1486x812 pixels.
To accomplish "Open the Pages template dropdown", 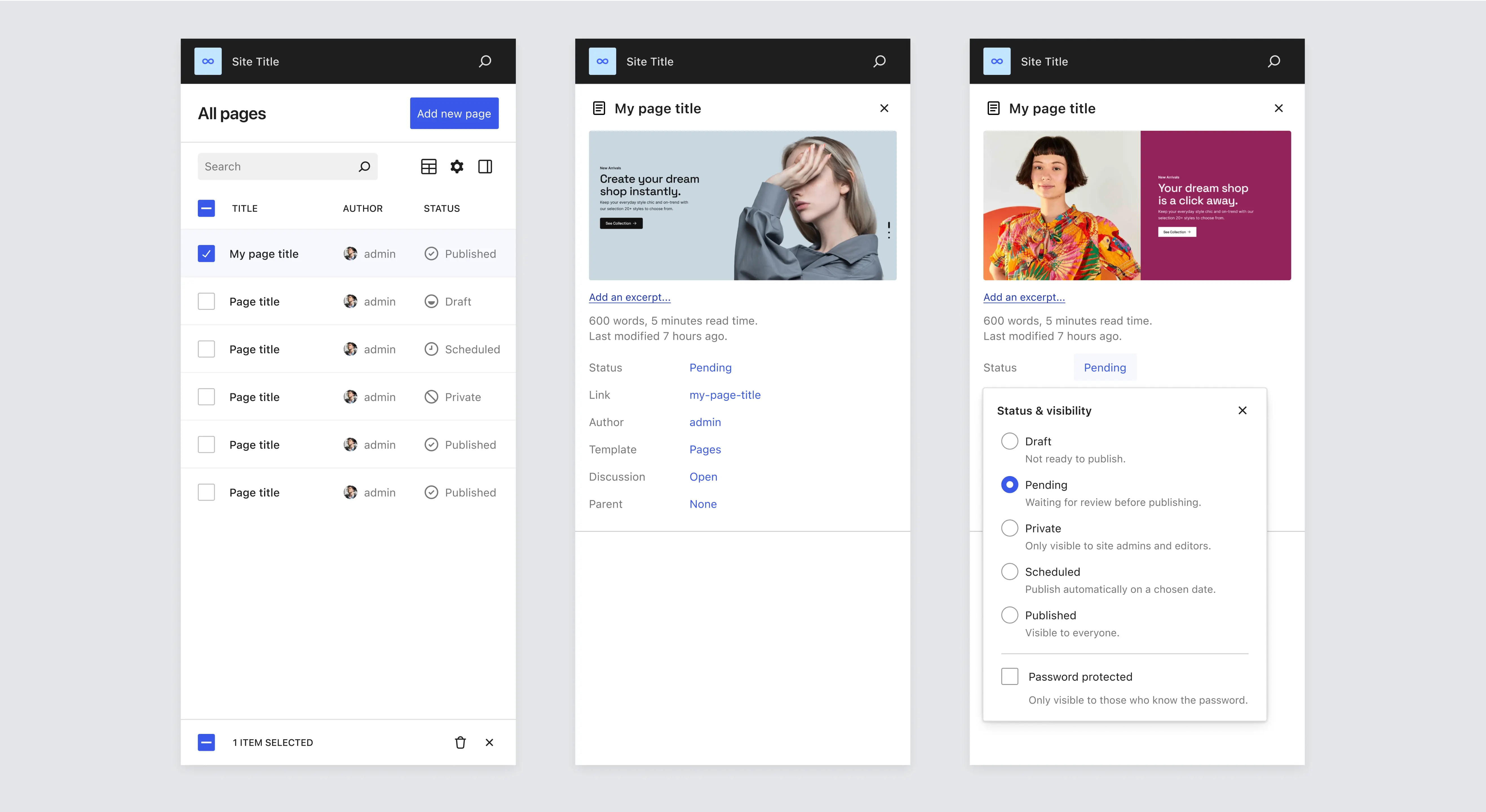I will tap(705, 449).
